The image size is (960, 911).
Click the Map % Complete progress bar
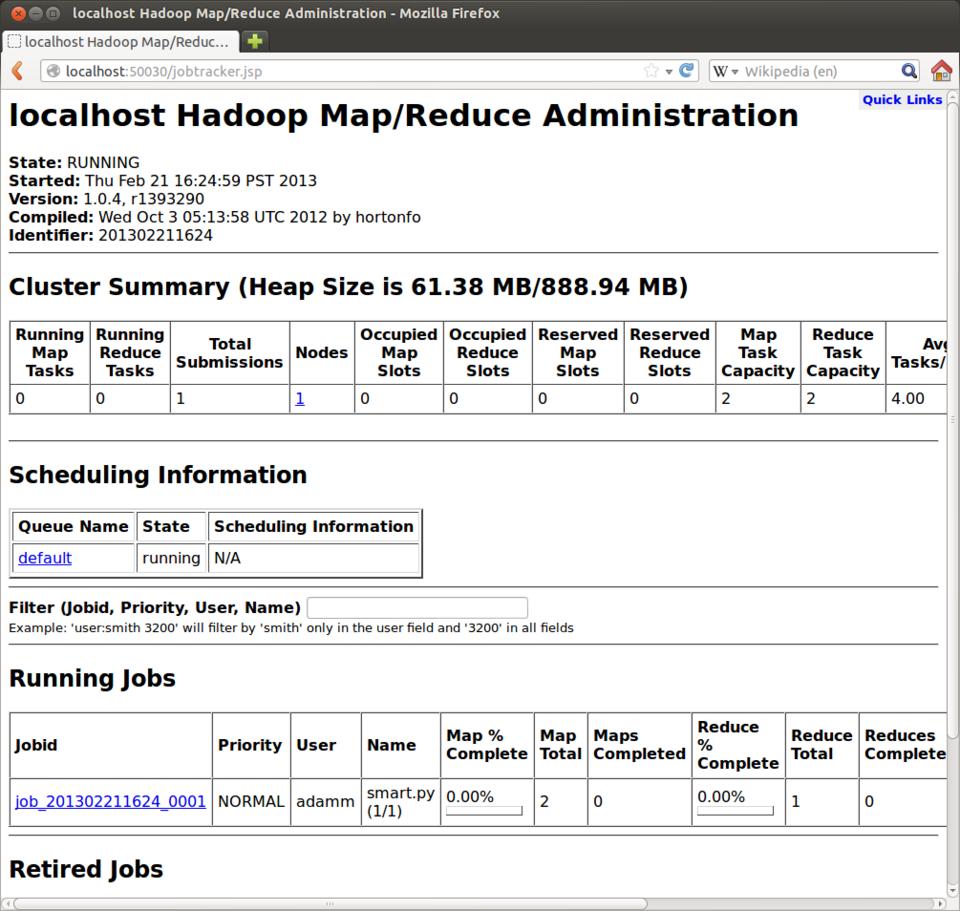pos(484,811)
